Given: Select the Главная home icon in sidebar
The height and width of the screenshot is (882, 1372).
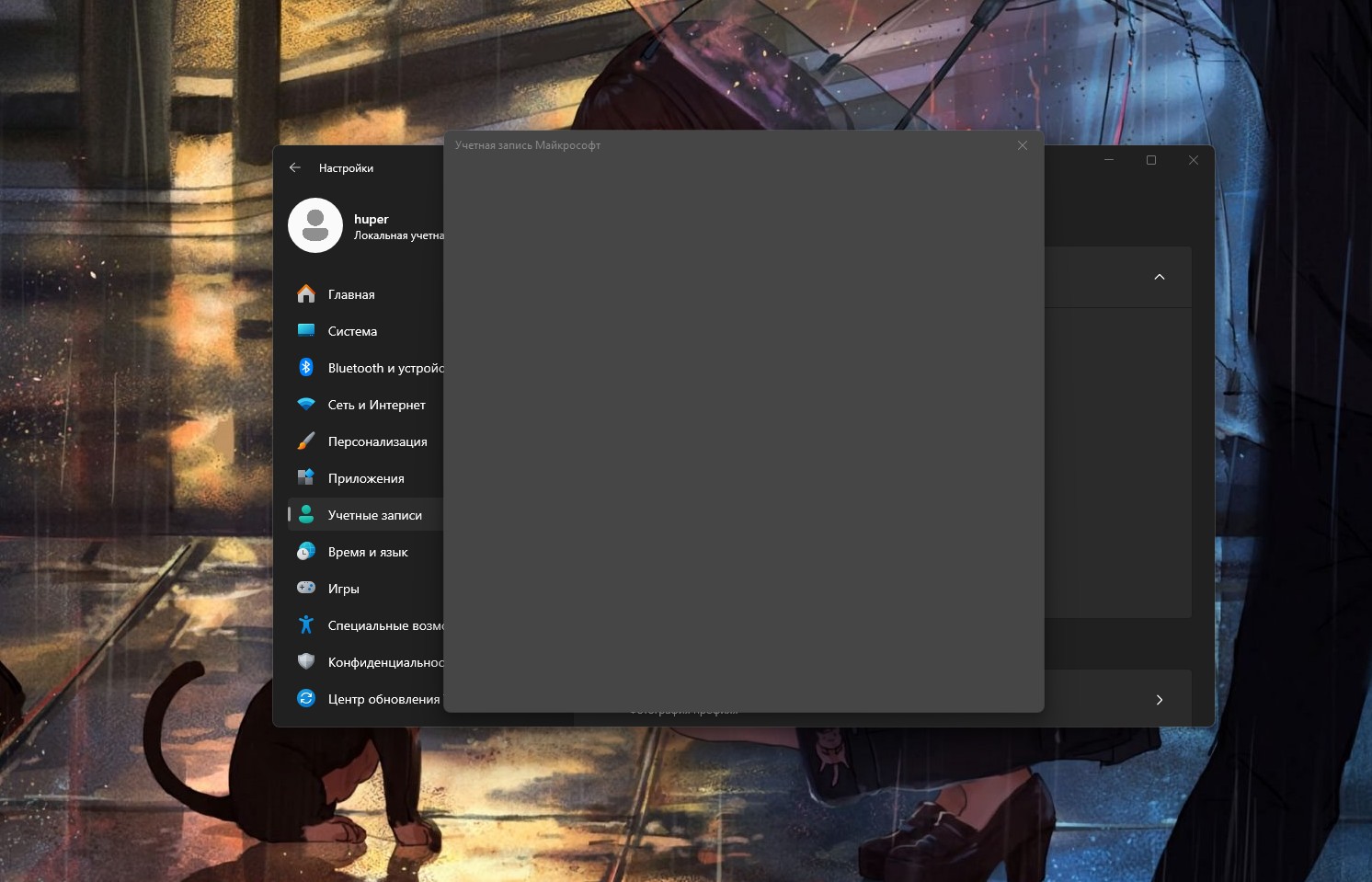Looking at the screenshot, I should (x=306, y=294).
